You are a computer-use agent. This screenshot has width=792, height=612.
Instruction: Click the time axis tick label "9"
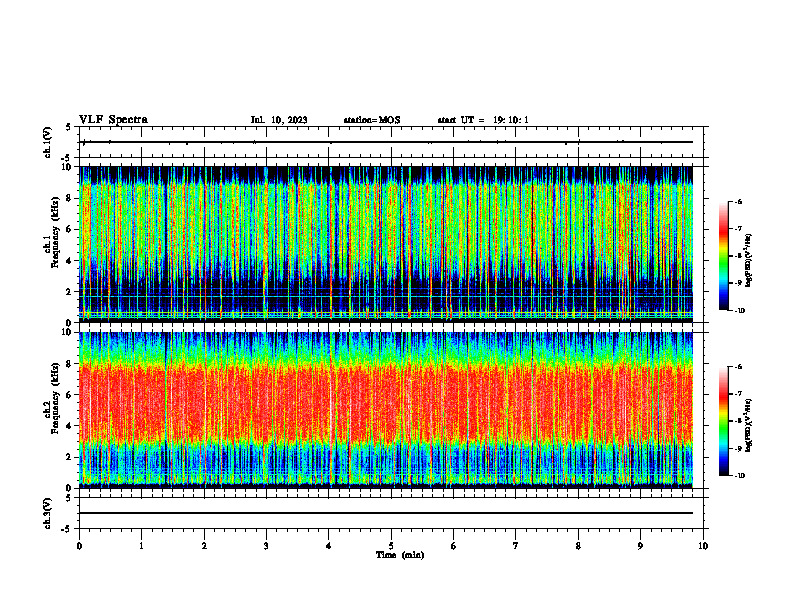(x=640, y=546)
